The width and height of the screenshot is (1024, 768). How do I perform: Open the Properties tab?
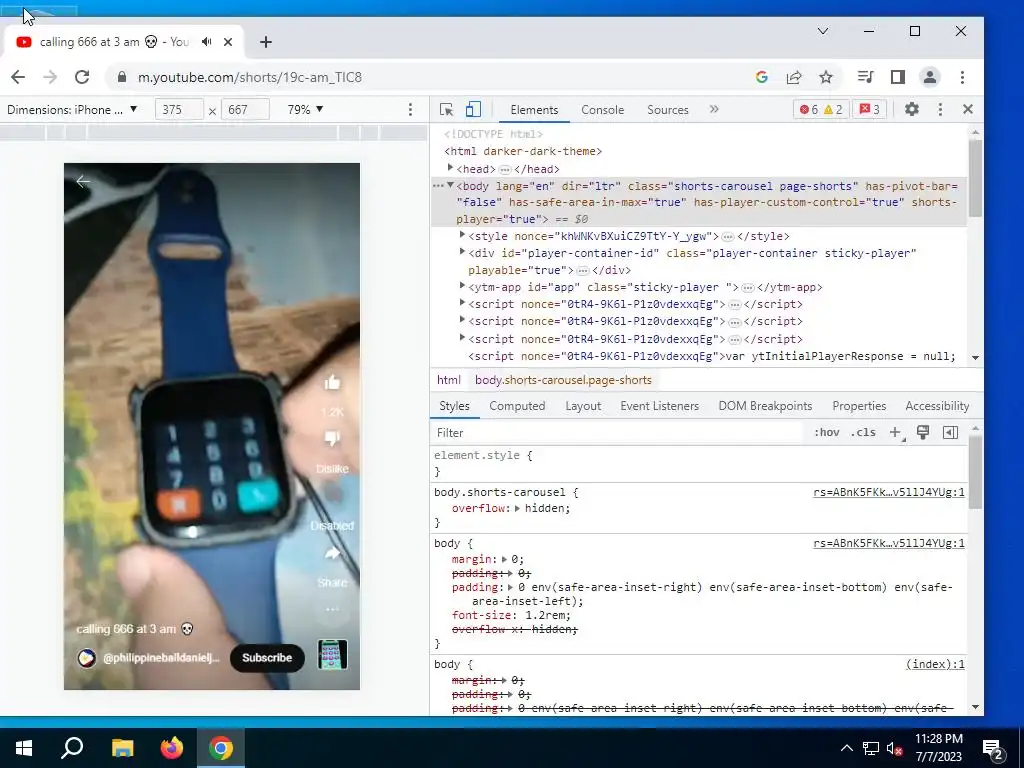click(x=859, y=406)
